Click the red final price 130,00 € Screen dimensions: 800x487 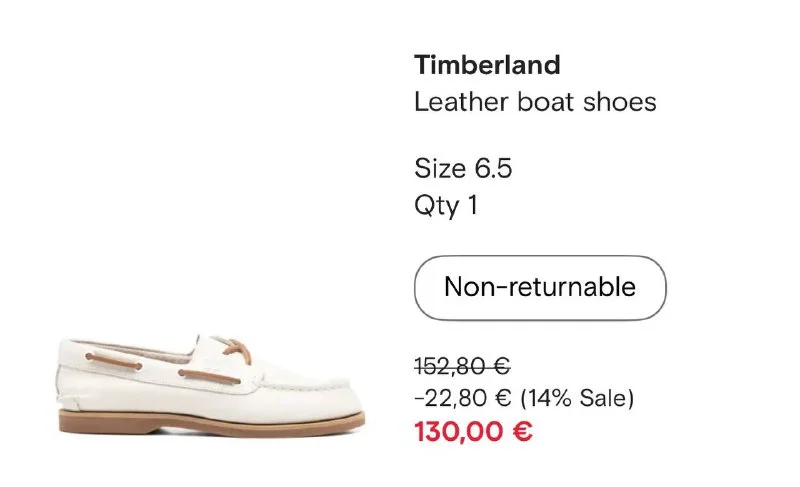[473, 433]
